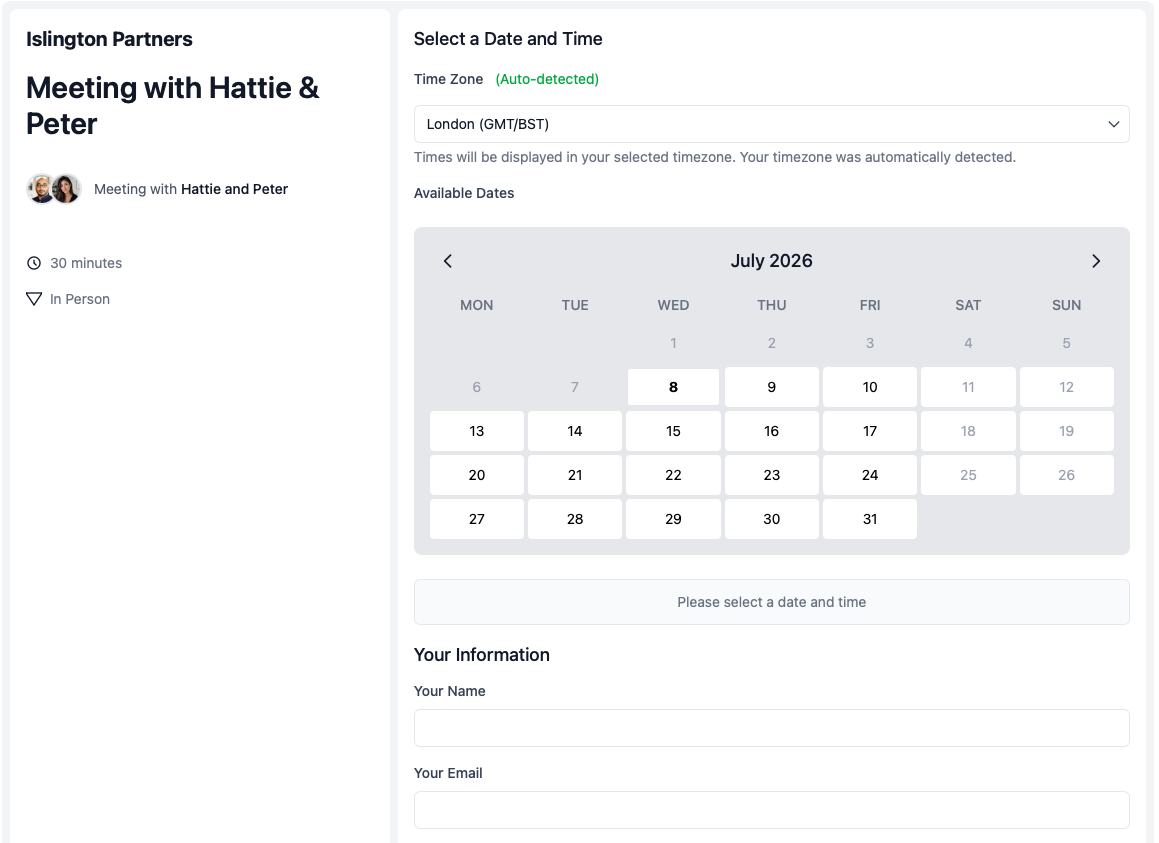Click disabled date 26
The image size is (1159, 843).
[1067, 475]
